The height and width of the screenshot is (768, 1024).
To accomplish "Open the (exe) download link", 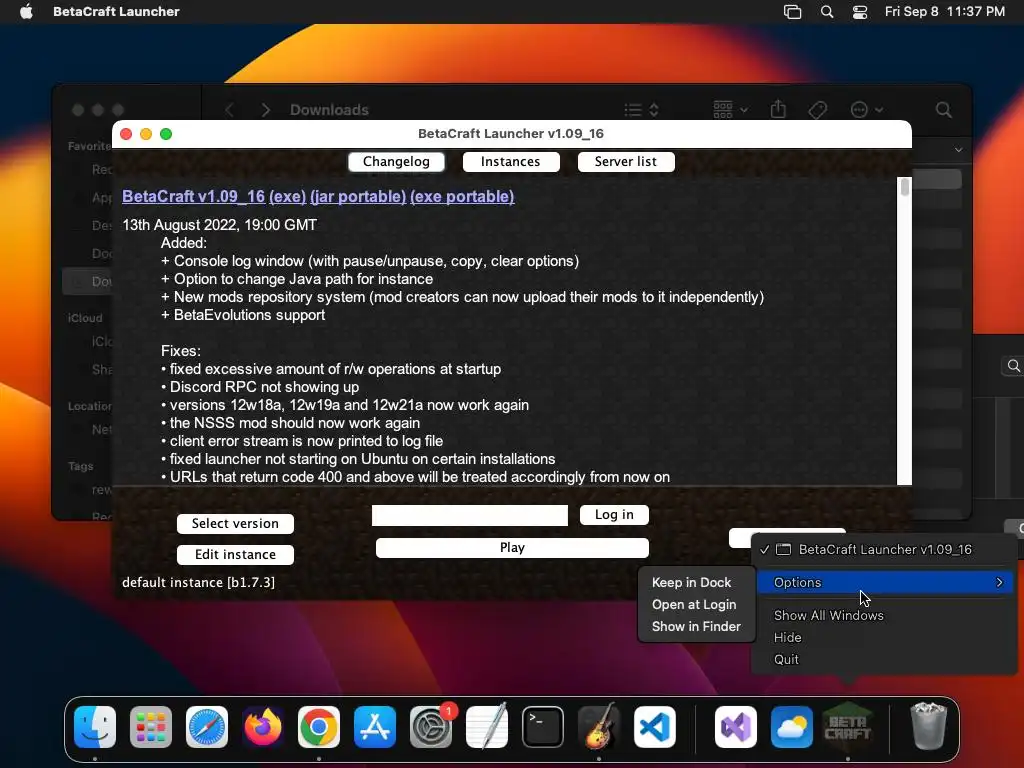I will click(287, 197).
